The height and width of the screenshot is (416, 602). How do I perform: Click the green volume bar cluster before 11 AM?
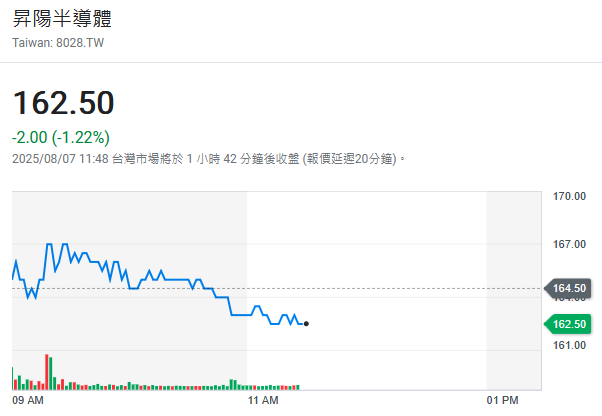click(233, 385)
